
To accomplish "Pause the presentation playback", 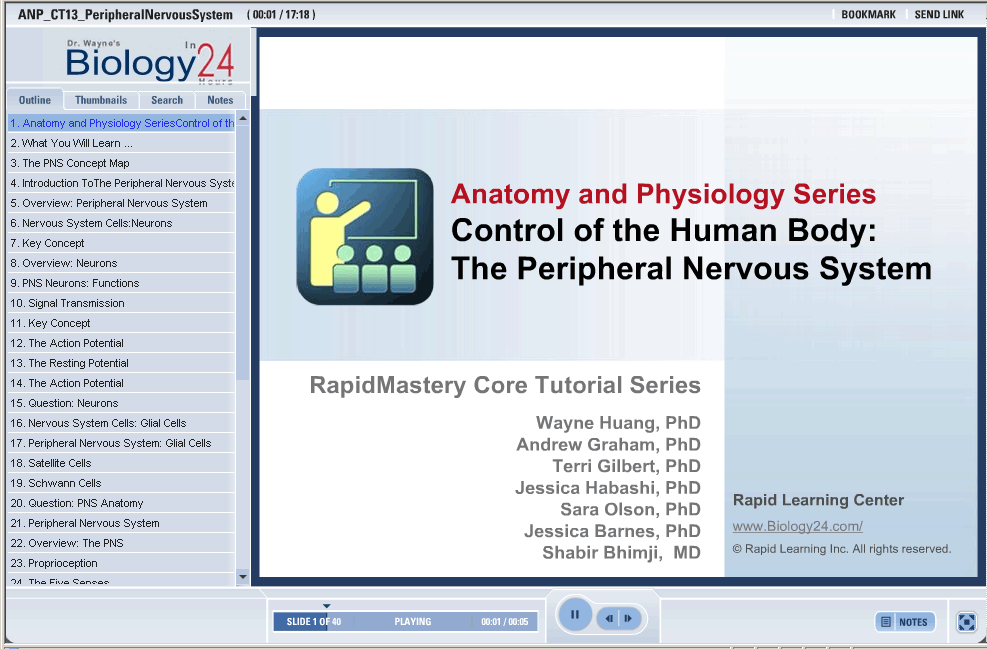I will pyautogui.click(x=574, y=615).
